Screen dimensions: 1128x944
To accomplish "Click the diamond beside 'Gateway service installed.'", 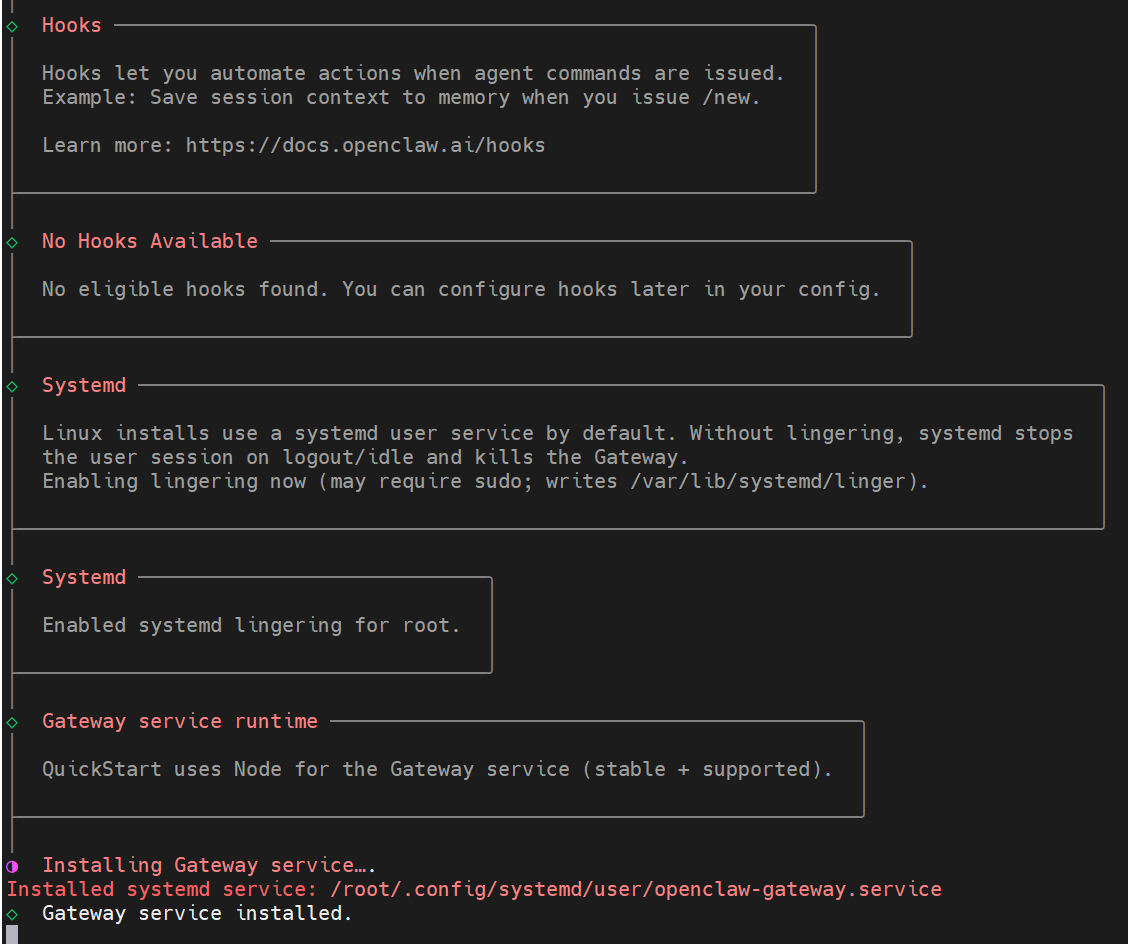I will pos(12,914).
